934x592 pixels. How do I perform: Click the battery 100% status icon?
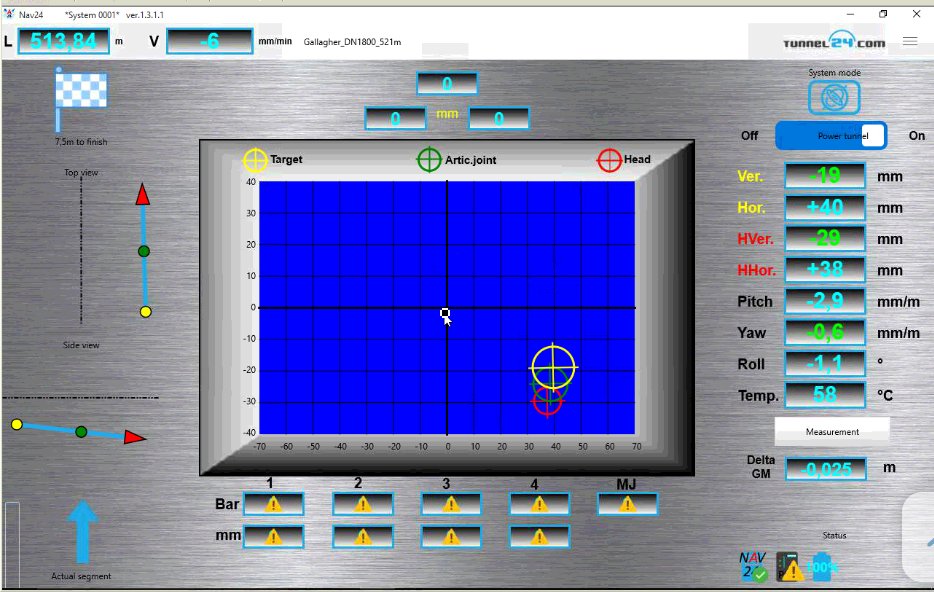click(x=822, y=567)
